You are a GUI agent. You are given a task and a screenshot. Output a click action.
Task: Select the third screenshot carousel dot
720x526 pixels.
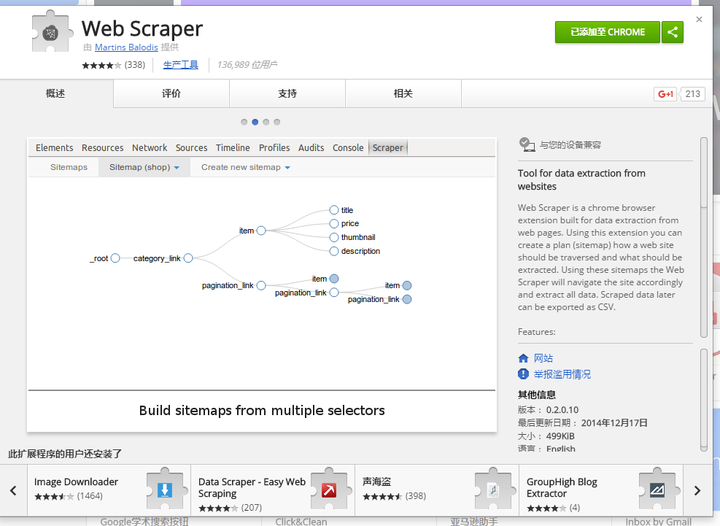click(x=266, y=122)
